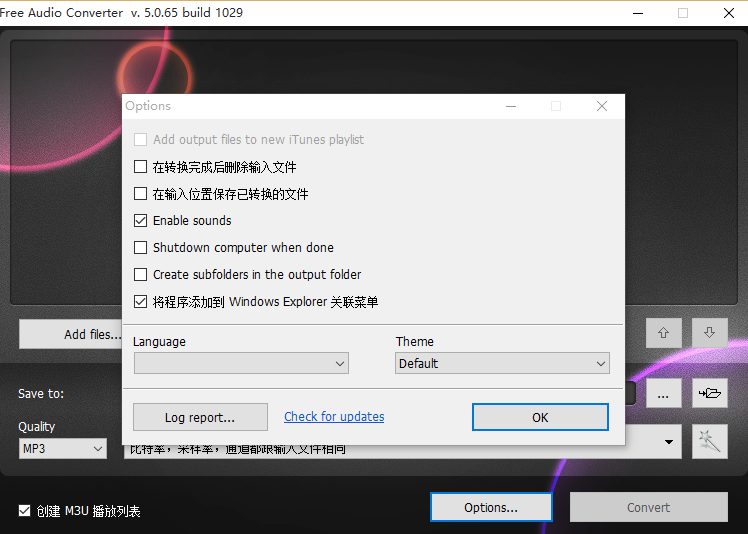Toggle the Enable sounds checkbox
Viewport: 748px width, 534px height.
[x=141, y=221]
